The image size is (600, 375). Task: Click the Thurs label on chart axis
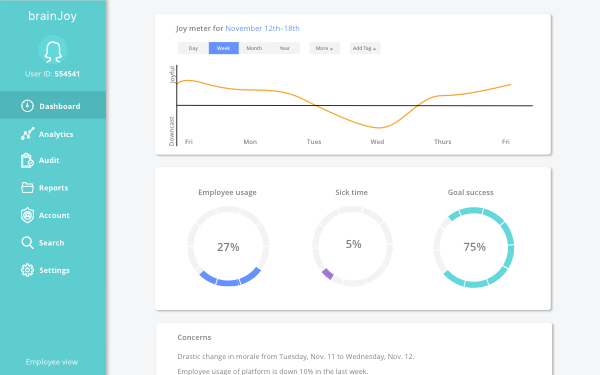[x=442, y=142]
